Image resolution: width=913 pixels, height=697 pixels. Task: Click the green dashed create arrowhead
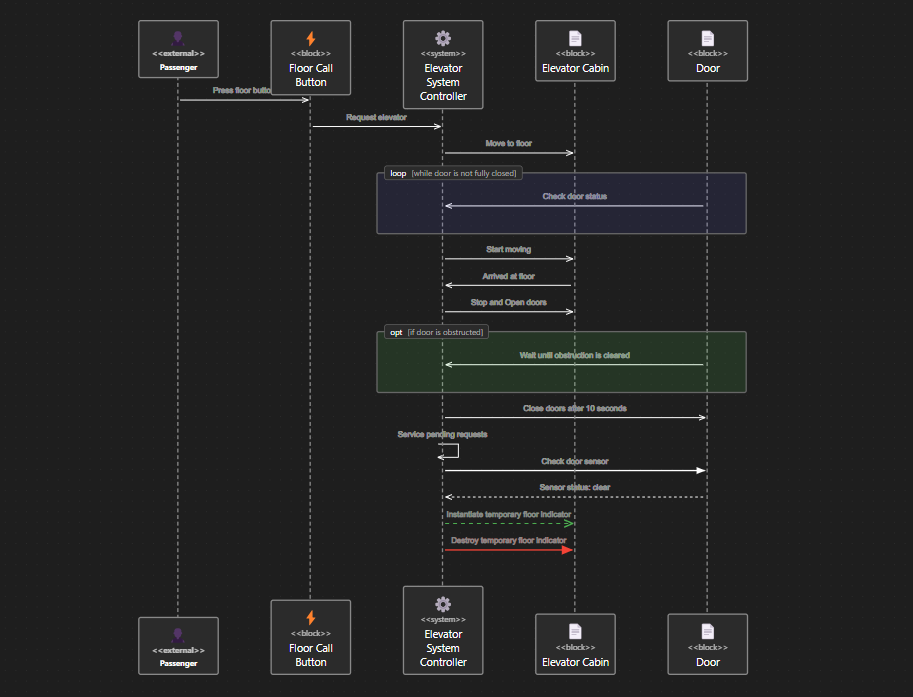point(569,523)
